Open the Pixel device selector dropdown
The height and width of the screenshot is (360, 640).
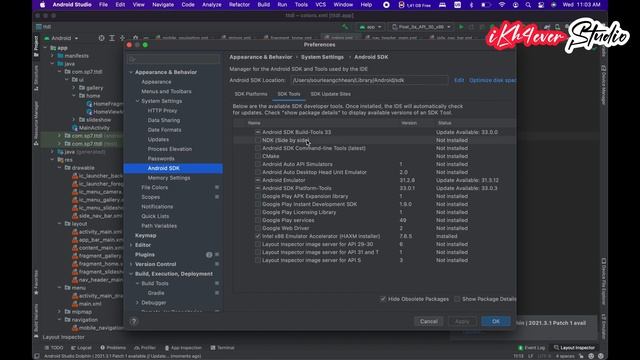(421, 27)
